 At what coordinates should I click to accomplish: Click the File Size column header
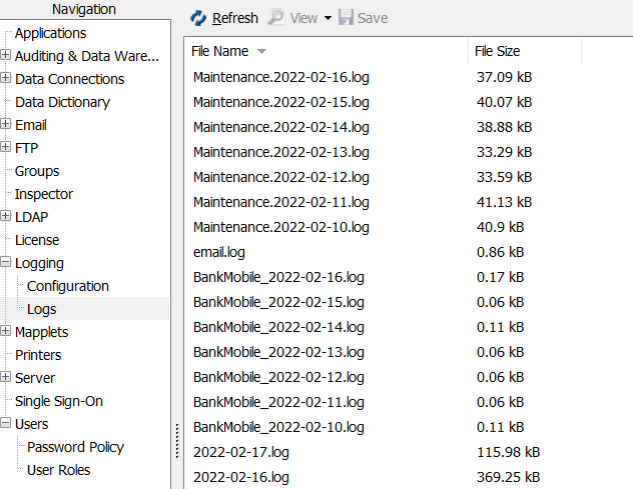point(497,51)
